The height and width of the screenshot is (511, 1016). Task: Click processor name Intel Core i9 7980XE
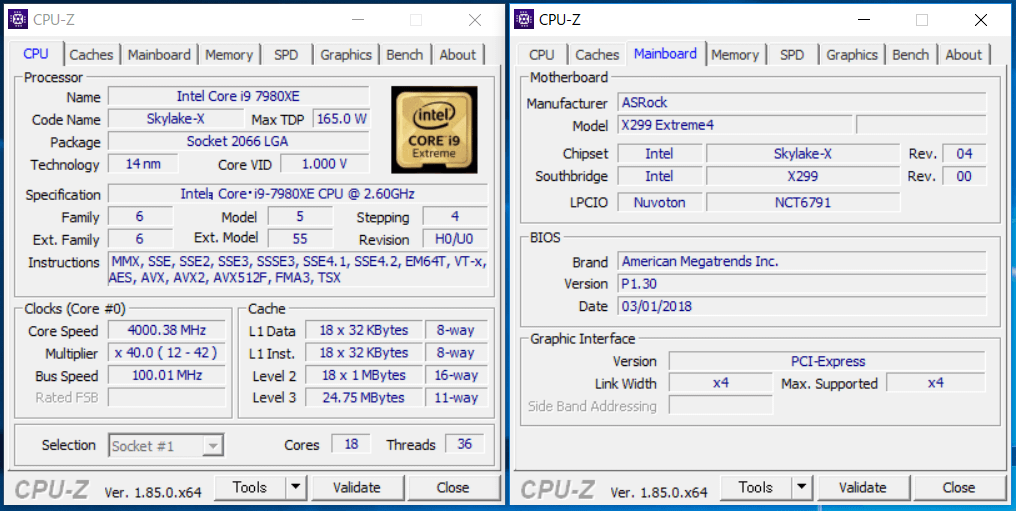click(238, 97)
